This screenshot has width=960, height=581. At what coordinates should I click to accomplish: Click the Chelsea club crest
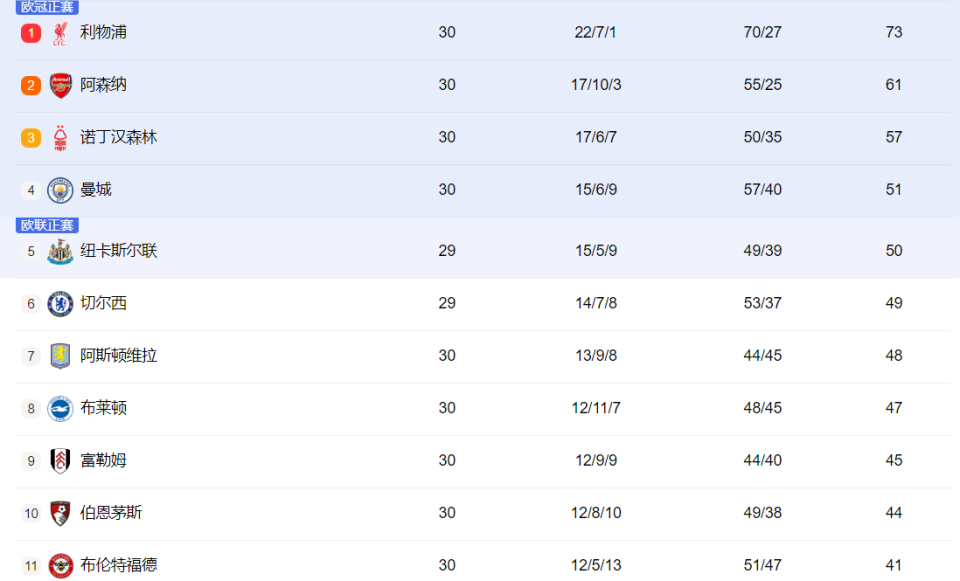(60, 304)
